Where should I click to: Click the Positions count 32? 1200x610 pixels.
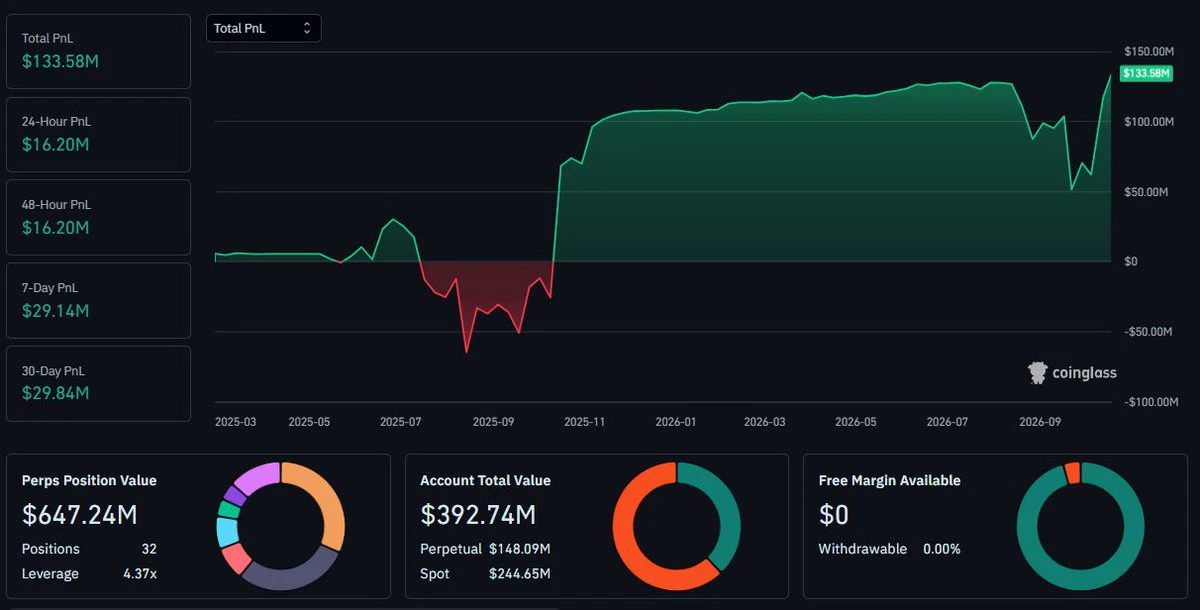(x=149, y=549)
